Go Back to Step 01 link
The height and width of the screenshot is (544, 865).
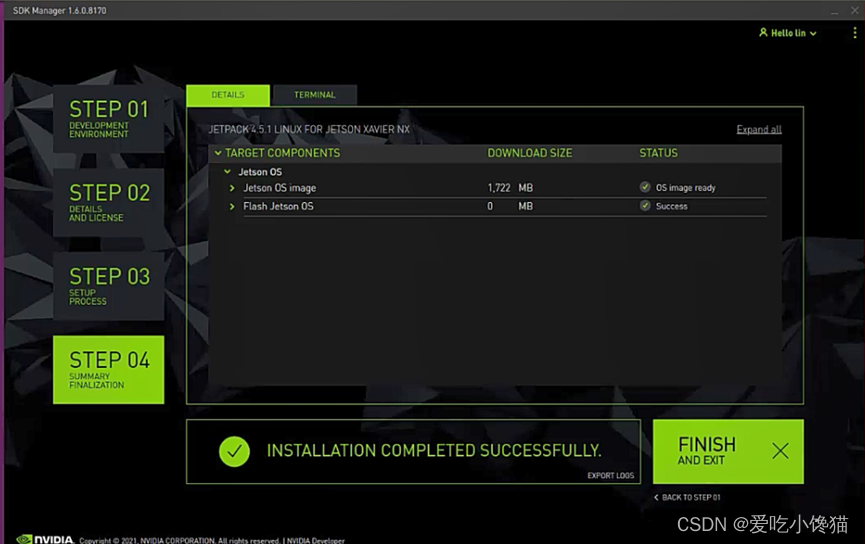click(x=687, y=497)
